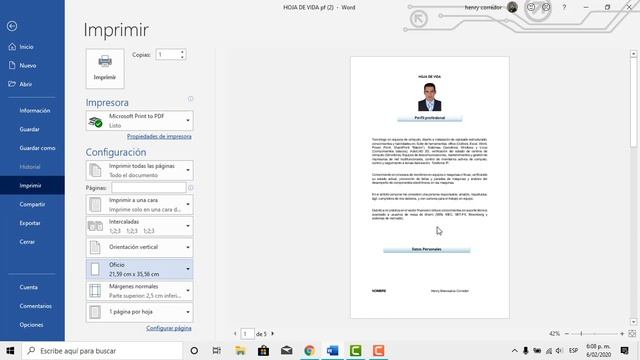Open the Oficio paper size dropdown
This screenshot has height=360, width=640.
point(140,269)
